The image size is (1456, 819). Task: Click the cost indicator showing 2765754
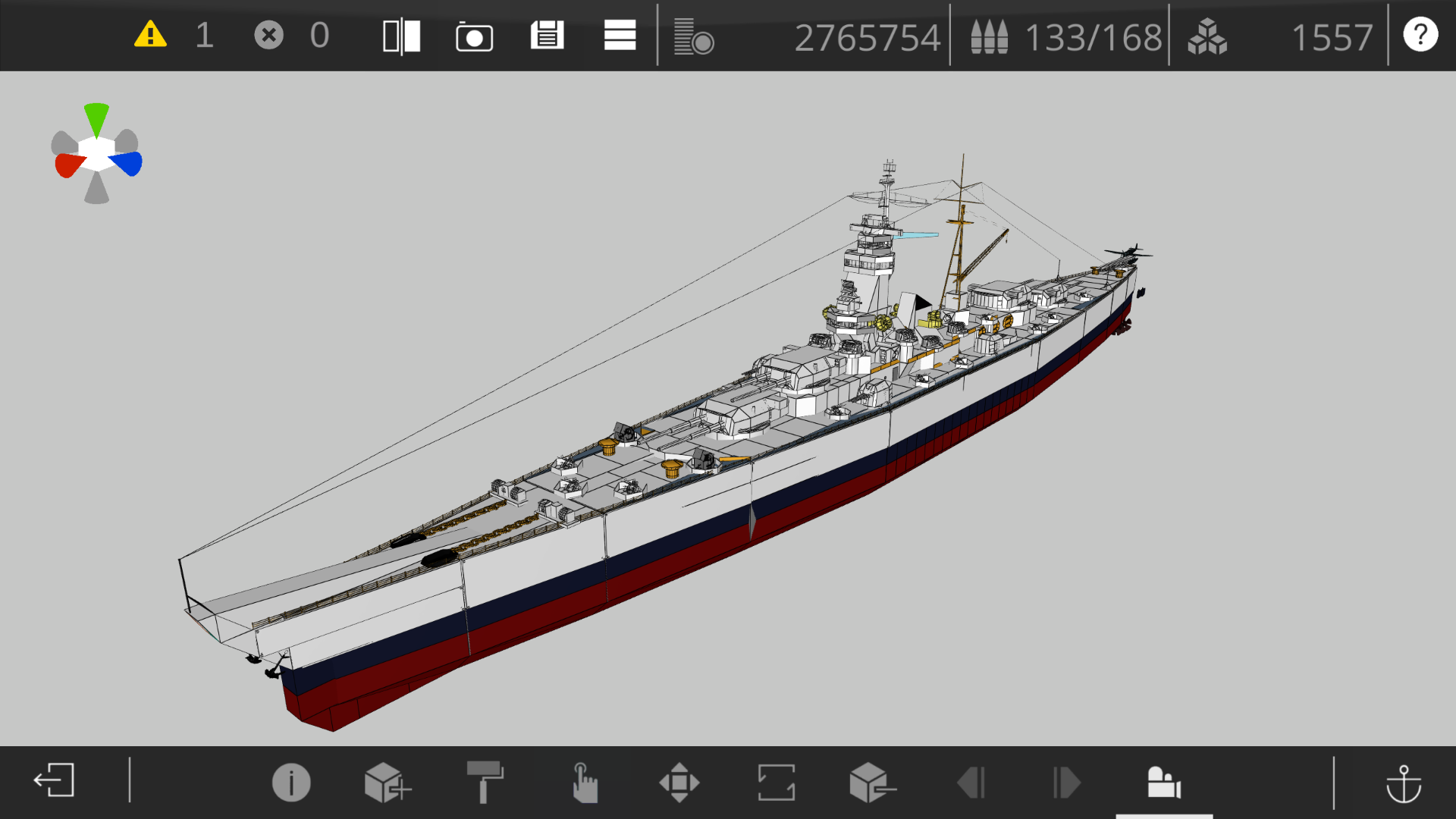point(867,36)
